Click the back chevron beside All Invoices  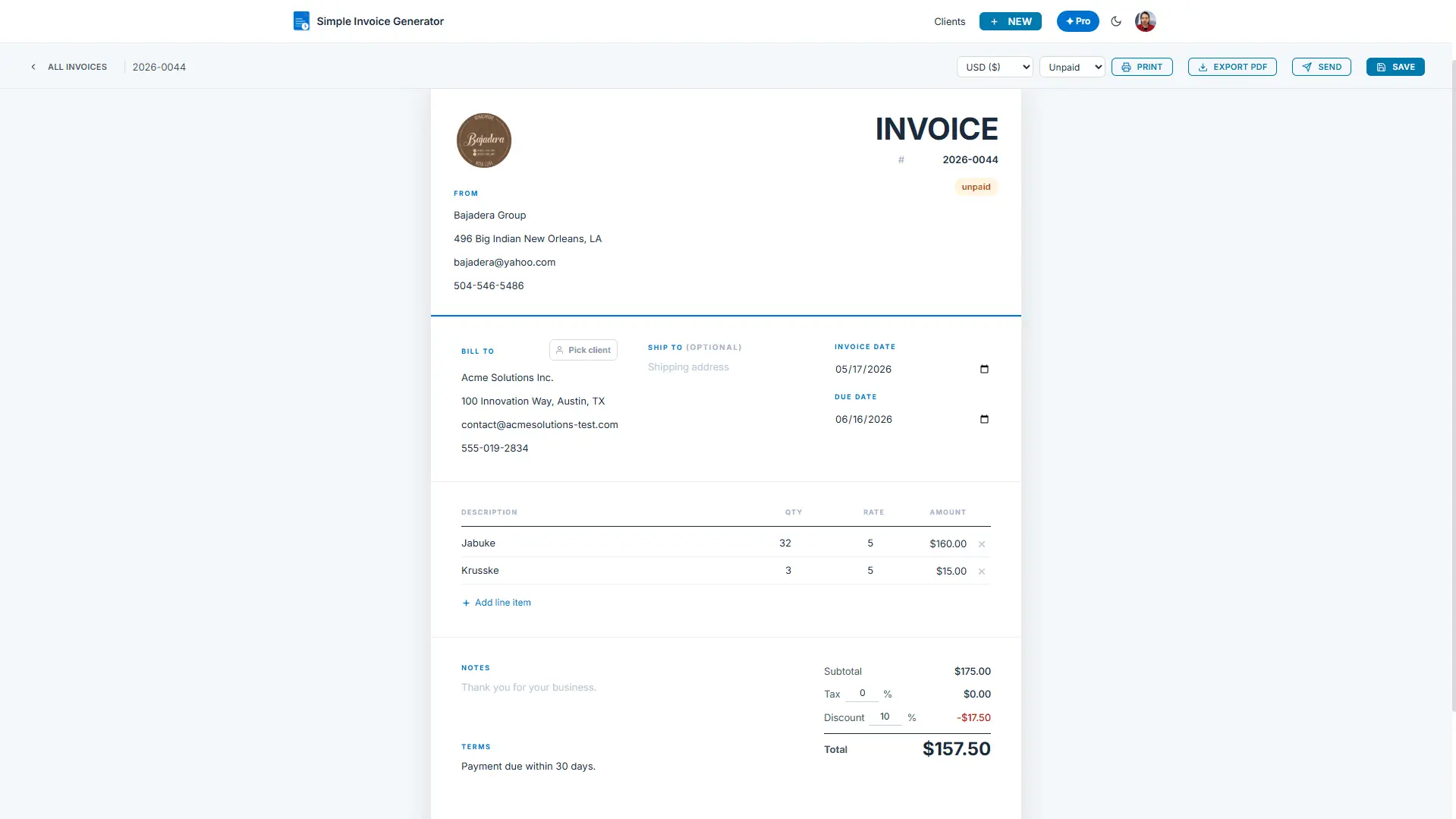[33, 67]
